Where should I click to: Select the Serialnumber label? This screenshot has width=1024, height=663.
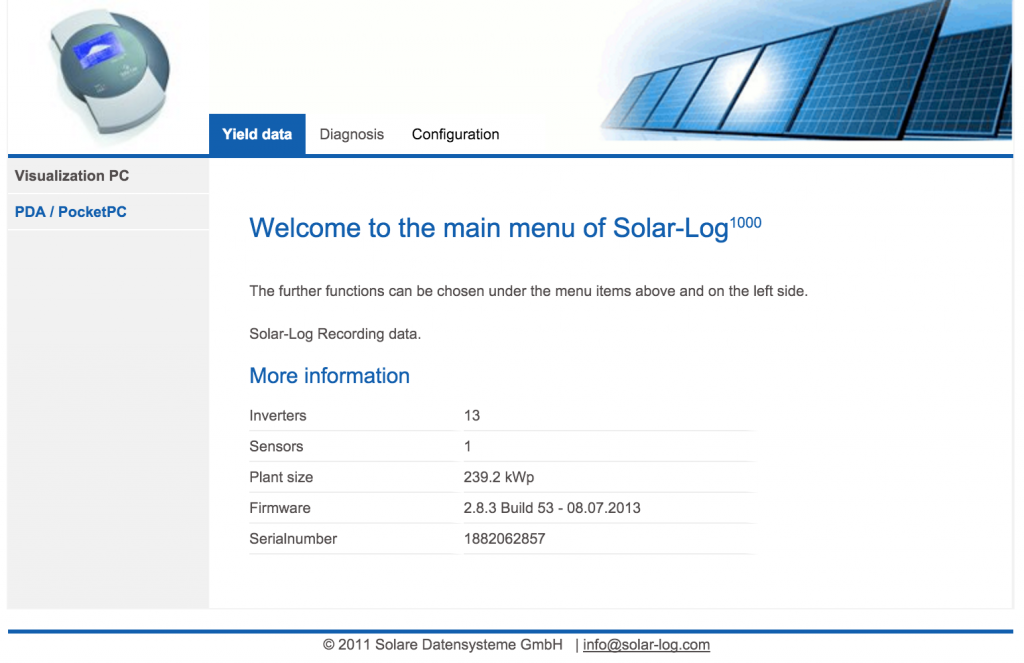293,539
